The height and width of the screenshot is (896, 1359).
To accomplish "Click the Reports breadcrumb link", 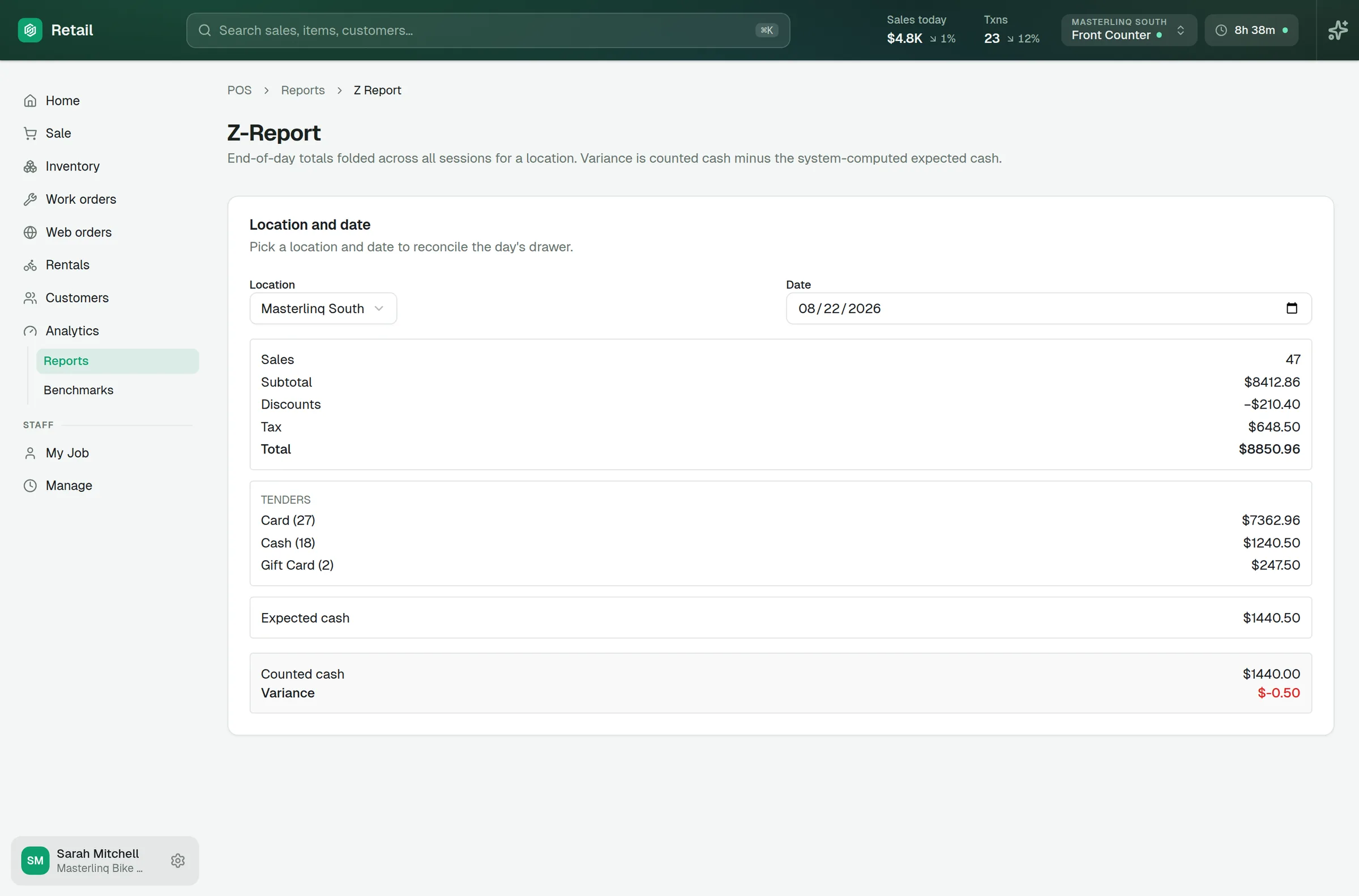I will coord(303,91).
